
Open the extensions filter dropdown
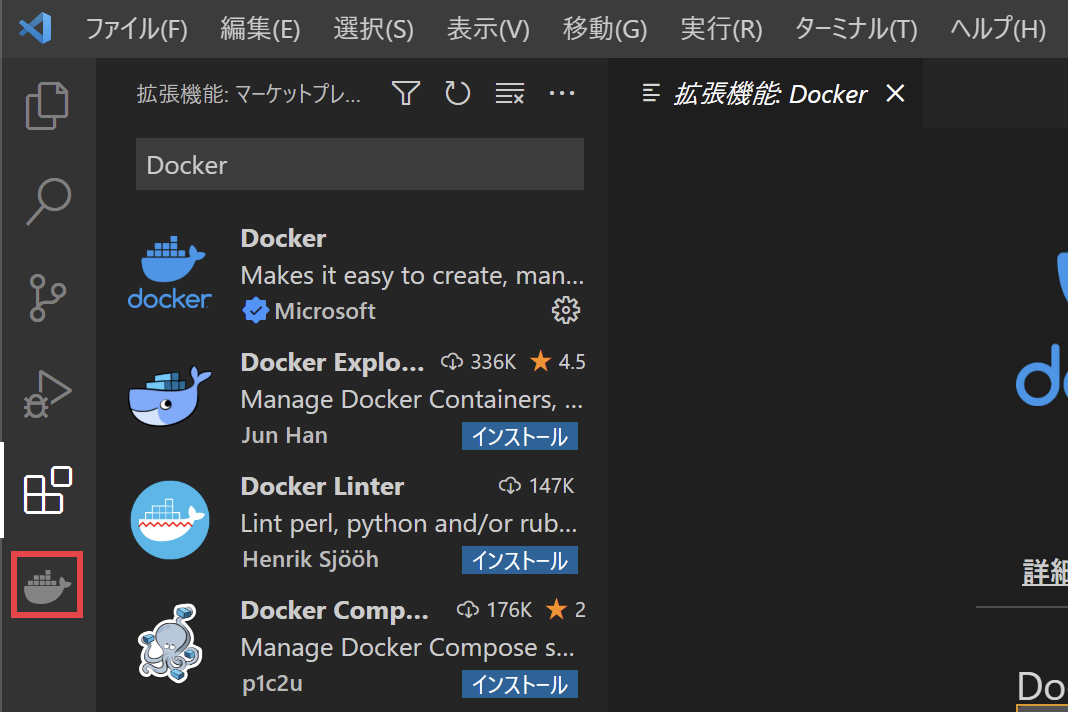tap(405, 92)
